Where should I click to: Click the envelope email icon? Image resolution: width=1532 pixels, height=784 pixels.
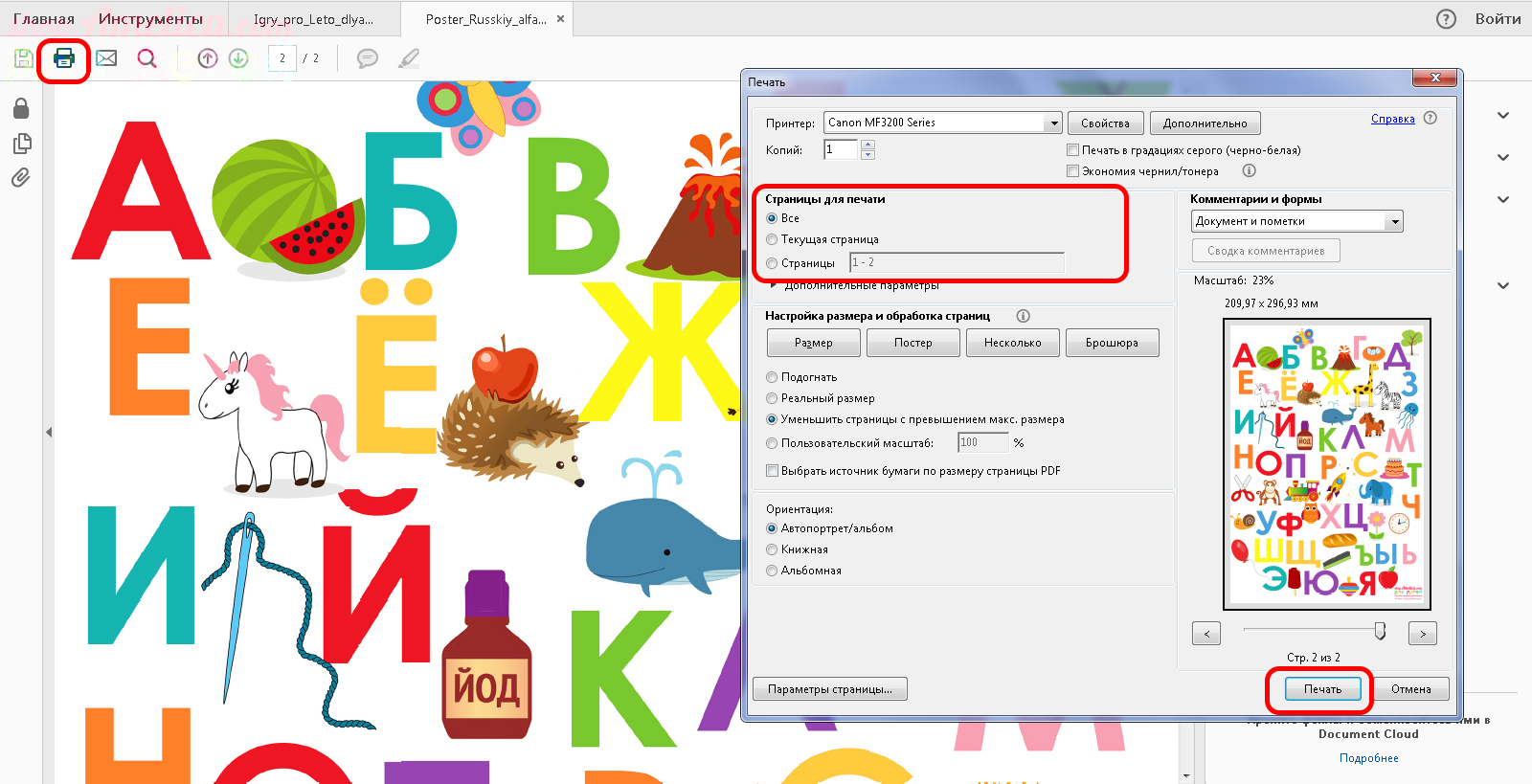(106, 58)
